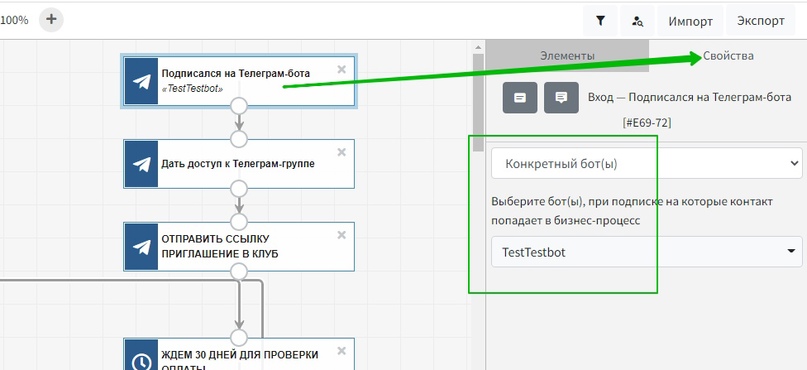Click the output connector under Дать доступ block
807x370 pixels.
(x=239, y=189)
